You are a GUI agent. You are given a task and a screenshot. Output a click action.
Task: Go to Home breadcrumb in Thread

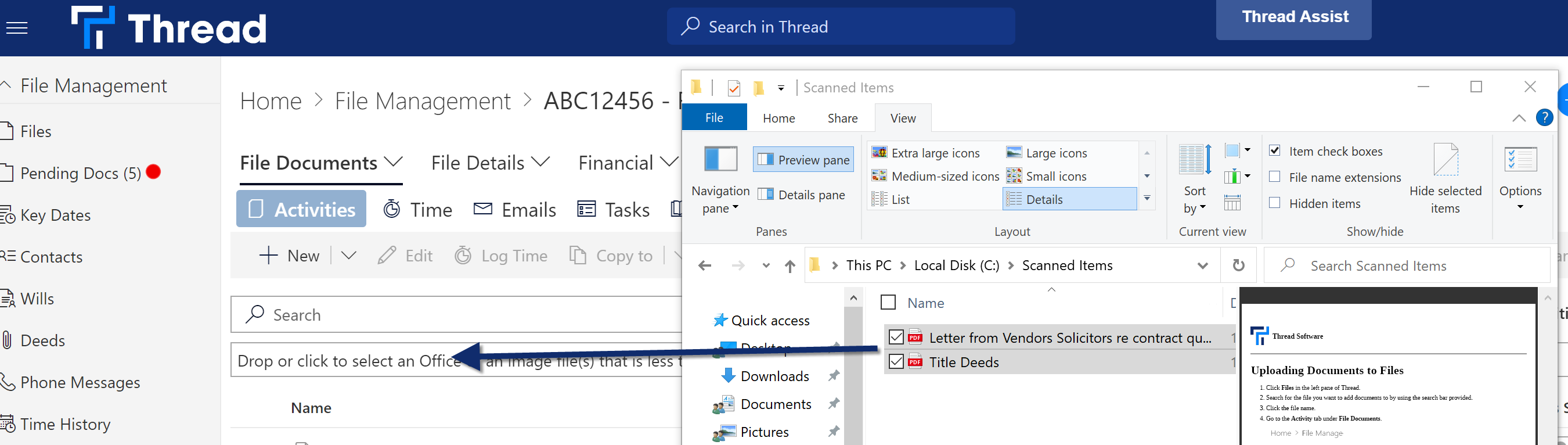pos(271,101)
